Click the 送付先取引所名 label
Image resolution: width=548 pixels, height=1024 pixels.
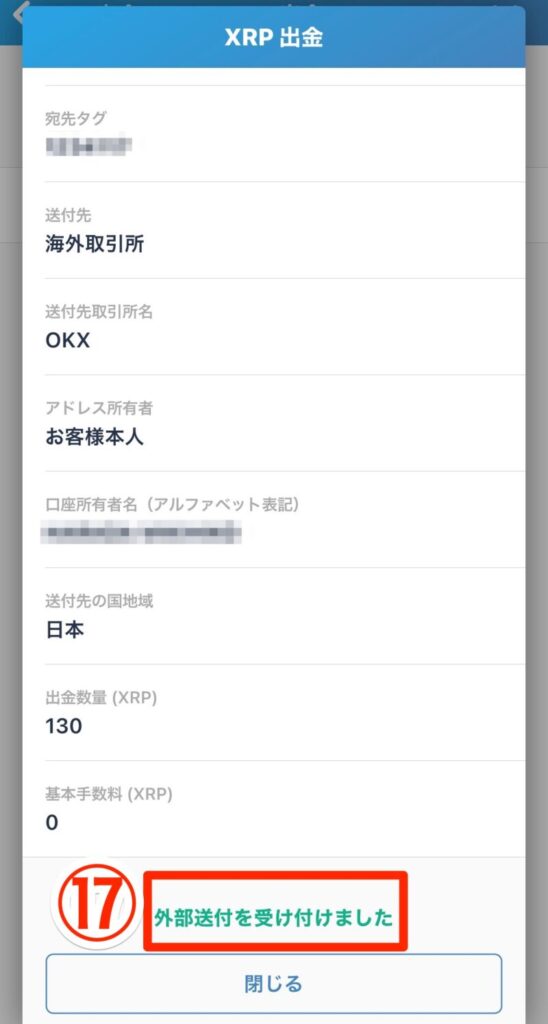point(99,312)
